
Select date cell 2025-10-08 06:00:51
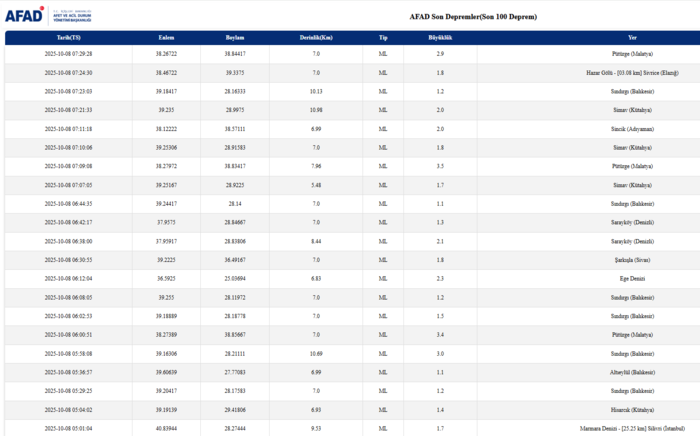click(x=68, y=335)
